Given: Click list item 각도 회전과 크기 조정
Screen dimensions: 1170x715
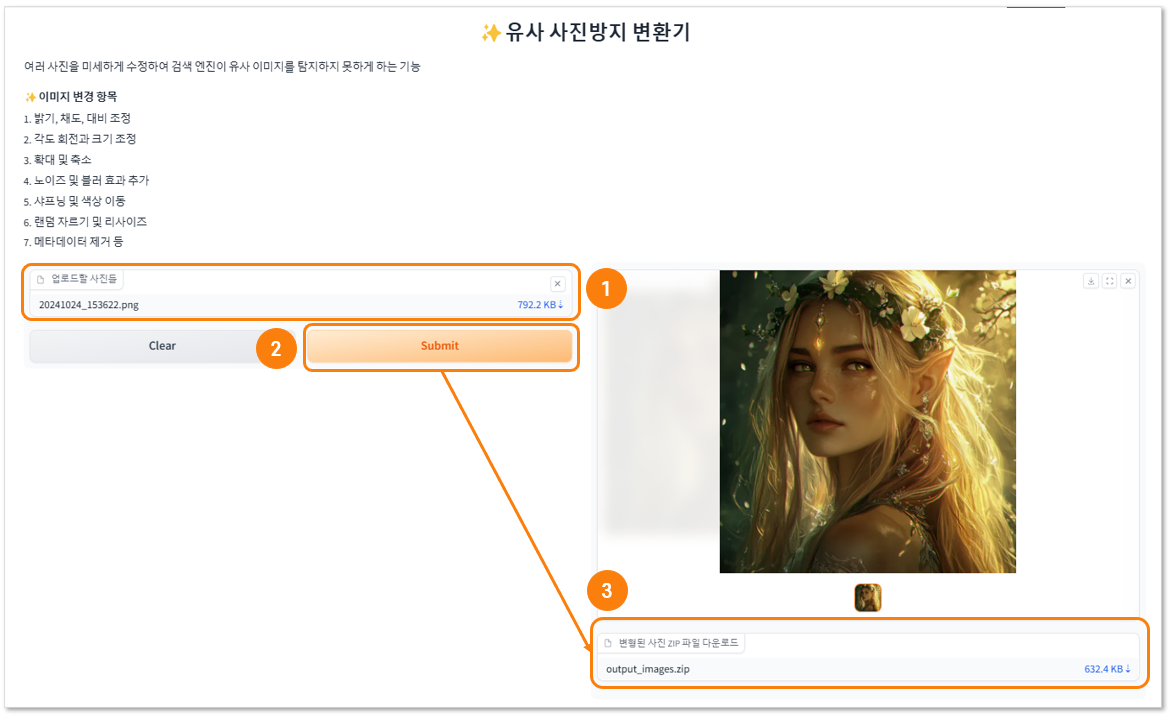Looking at the screenshot, I should (x=85, y=139).
